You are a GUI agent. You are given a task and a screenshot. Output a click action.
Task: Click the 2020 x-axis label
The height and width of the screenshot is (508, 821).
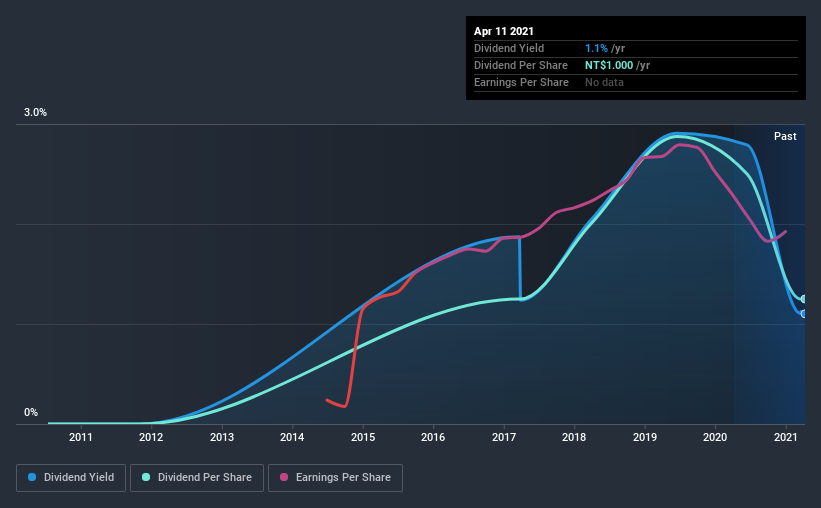715,437
